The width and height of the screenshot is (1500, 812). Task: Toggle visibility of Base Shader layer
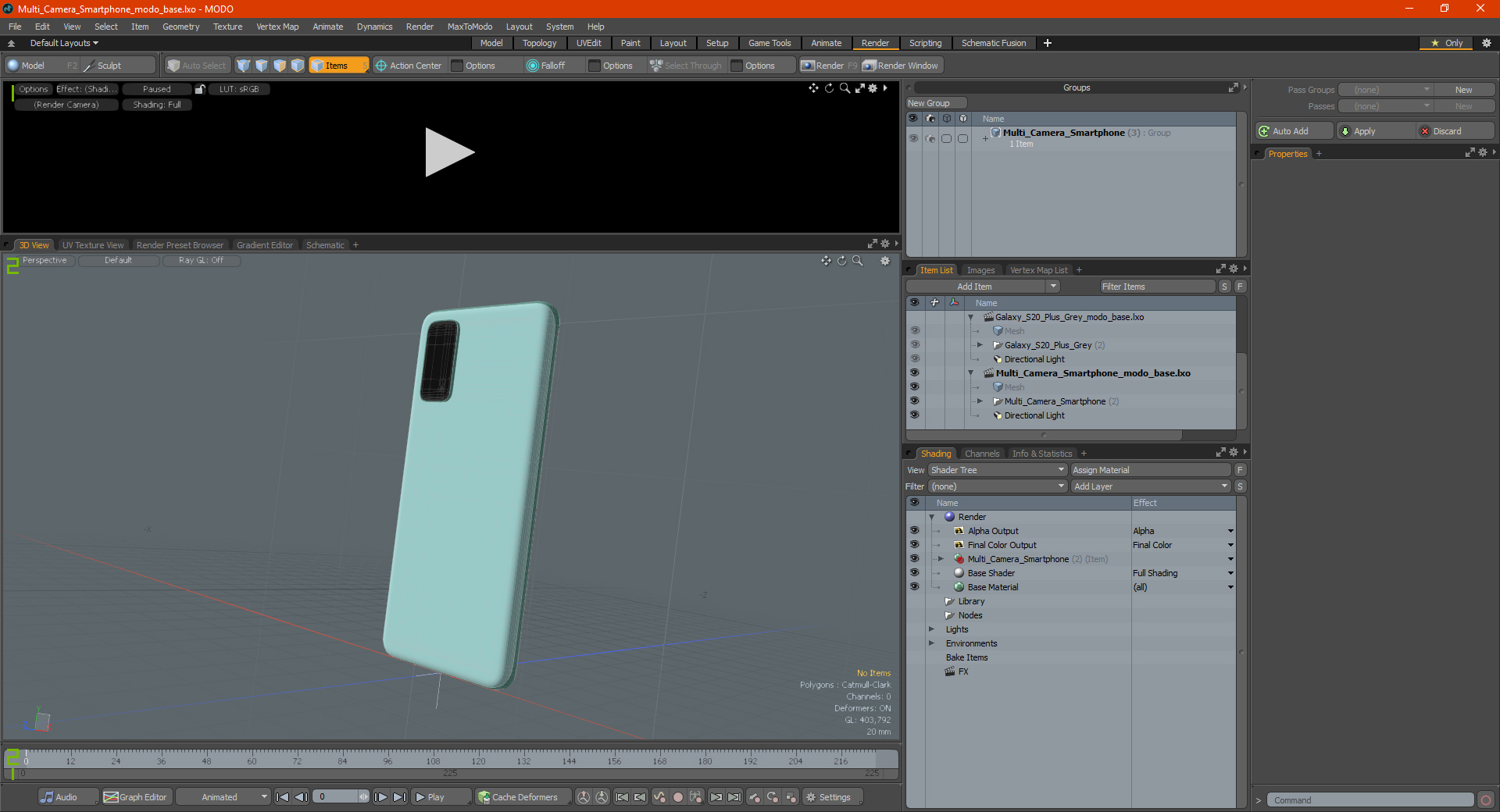(x=914, y=573)
